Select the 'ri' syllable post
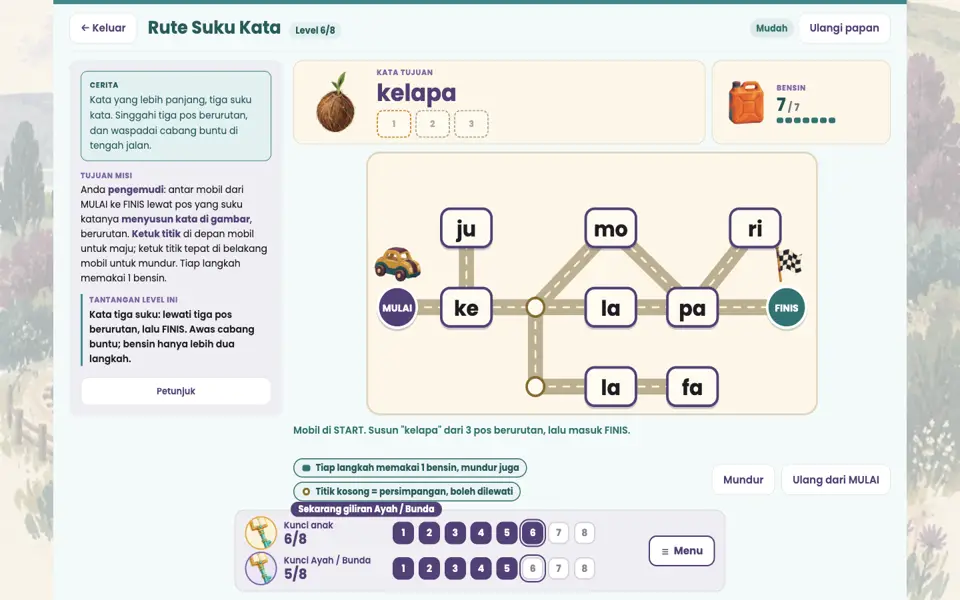This screenshot has width=960, height=600. pyautogui.click(x=755, y=228)
